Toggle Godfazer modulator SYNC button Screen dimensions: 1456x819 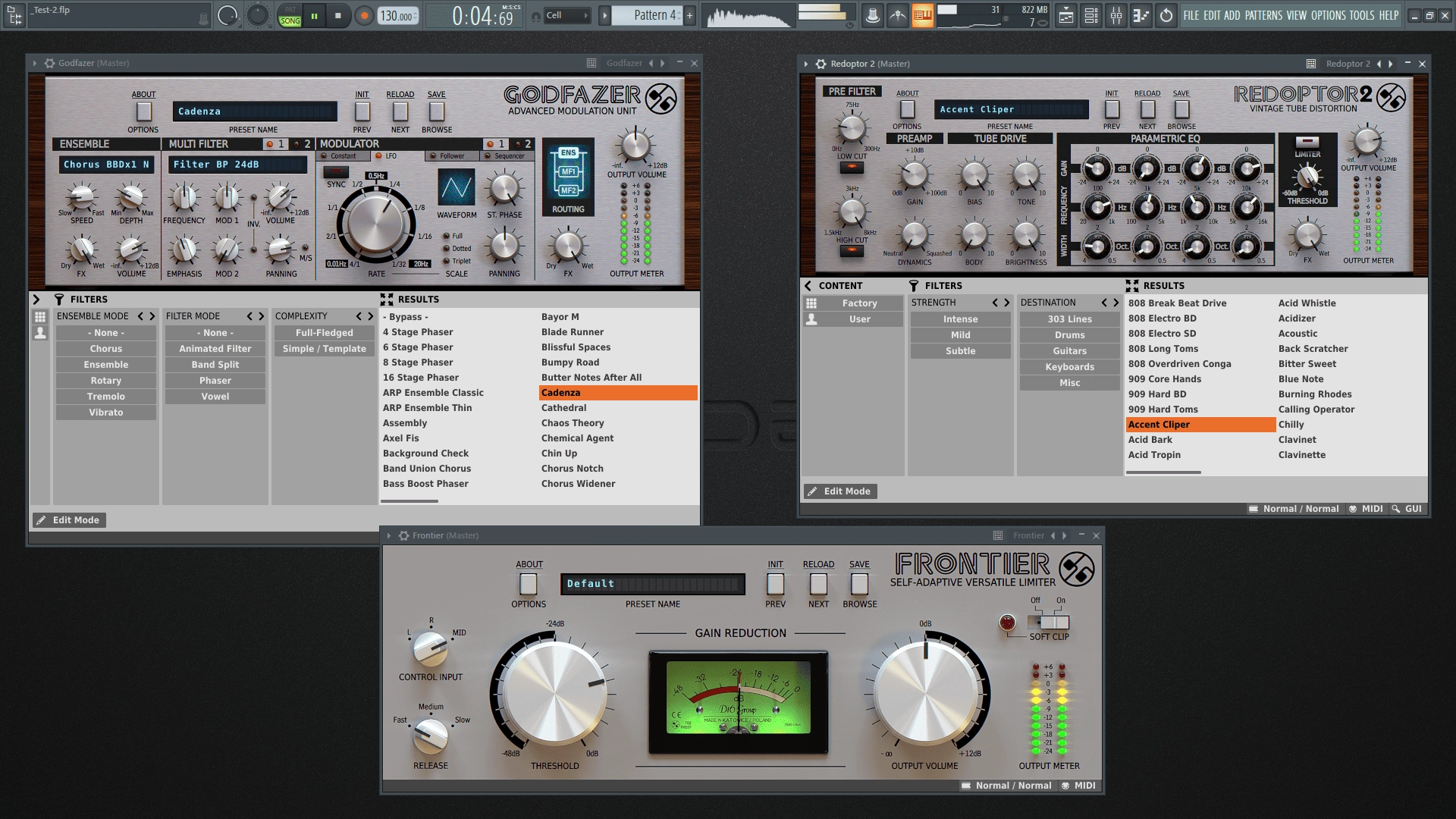pyautogui.click(x=336, y=173)
